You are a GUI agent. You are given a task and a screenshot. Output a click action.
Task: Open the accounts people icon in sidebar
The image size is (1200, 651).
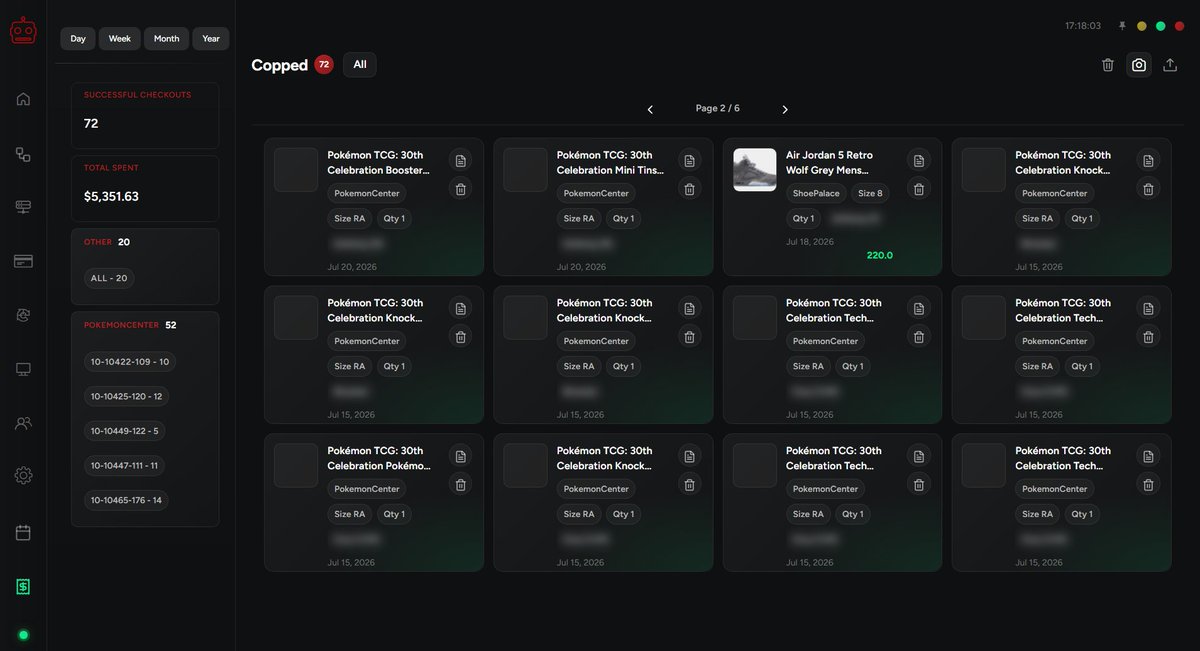pos(23,423)
